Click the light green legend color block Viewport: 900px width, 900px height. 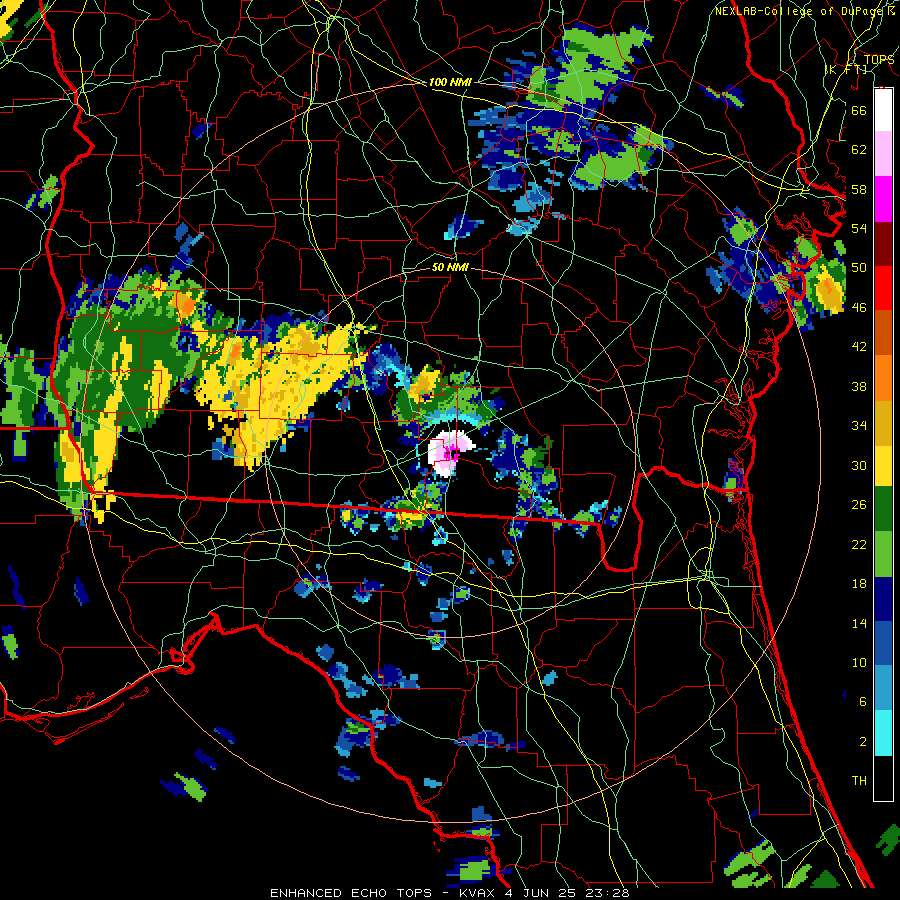pos(883,554)
